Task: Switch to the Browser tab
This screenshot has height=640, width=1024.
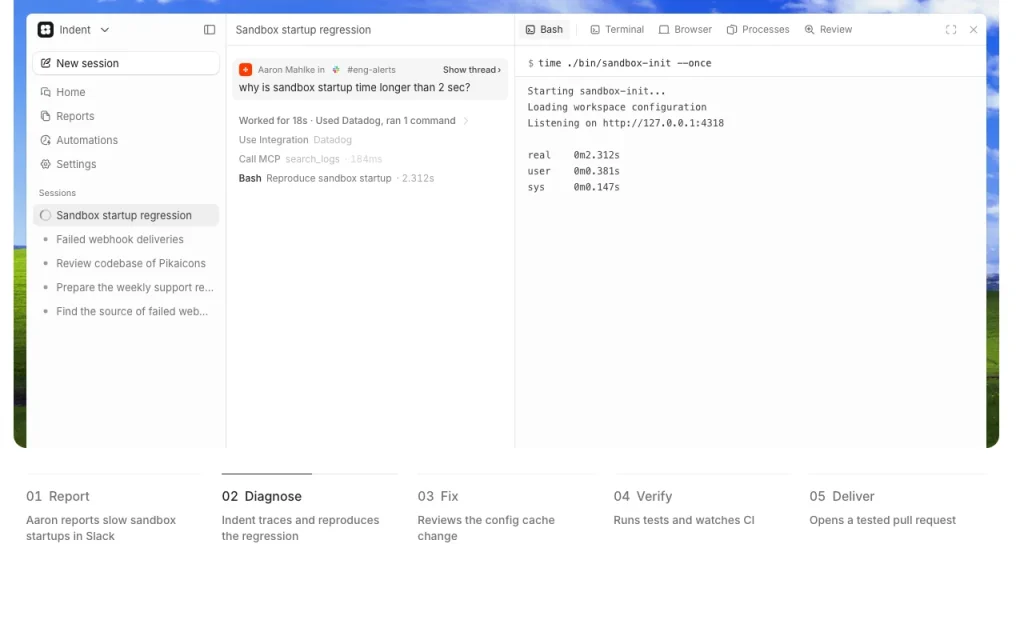Action: point(685,29)
